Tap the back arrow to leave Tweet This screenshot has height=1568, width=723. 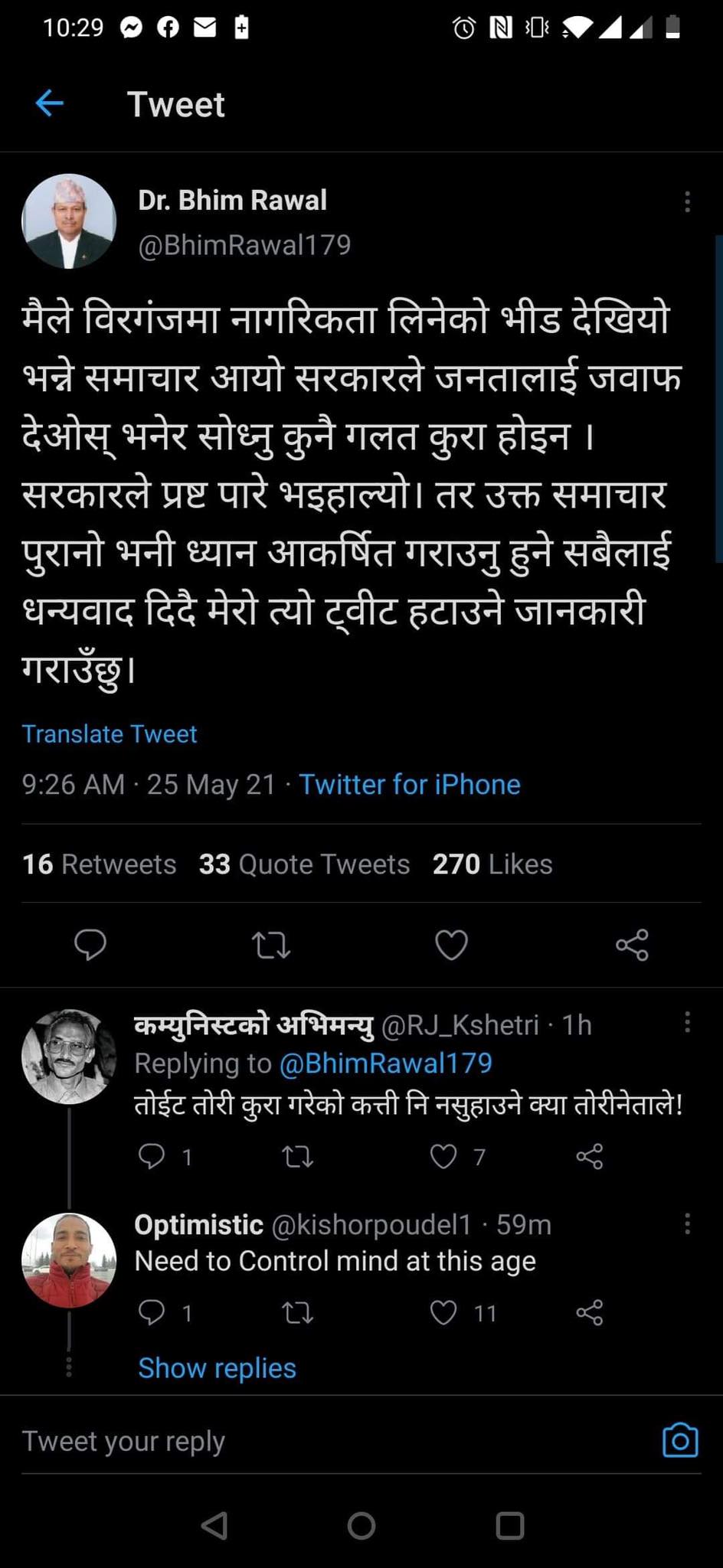50,103
